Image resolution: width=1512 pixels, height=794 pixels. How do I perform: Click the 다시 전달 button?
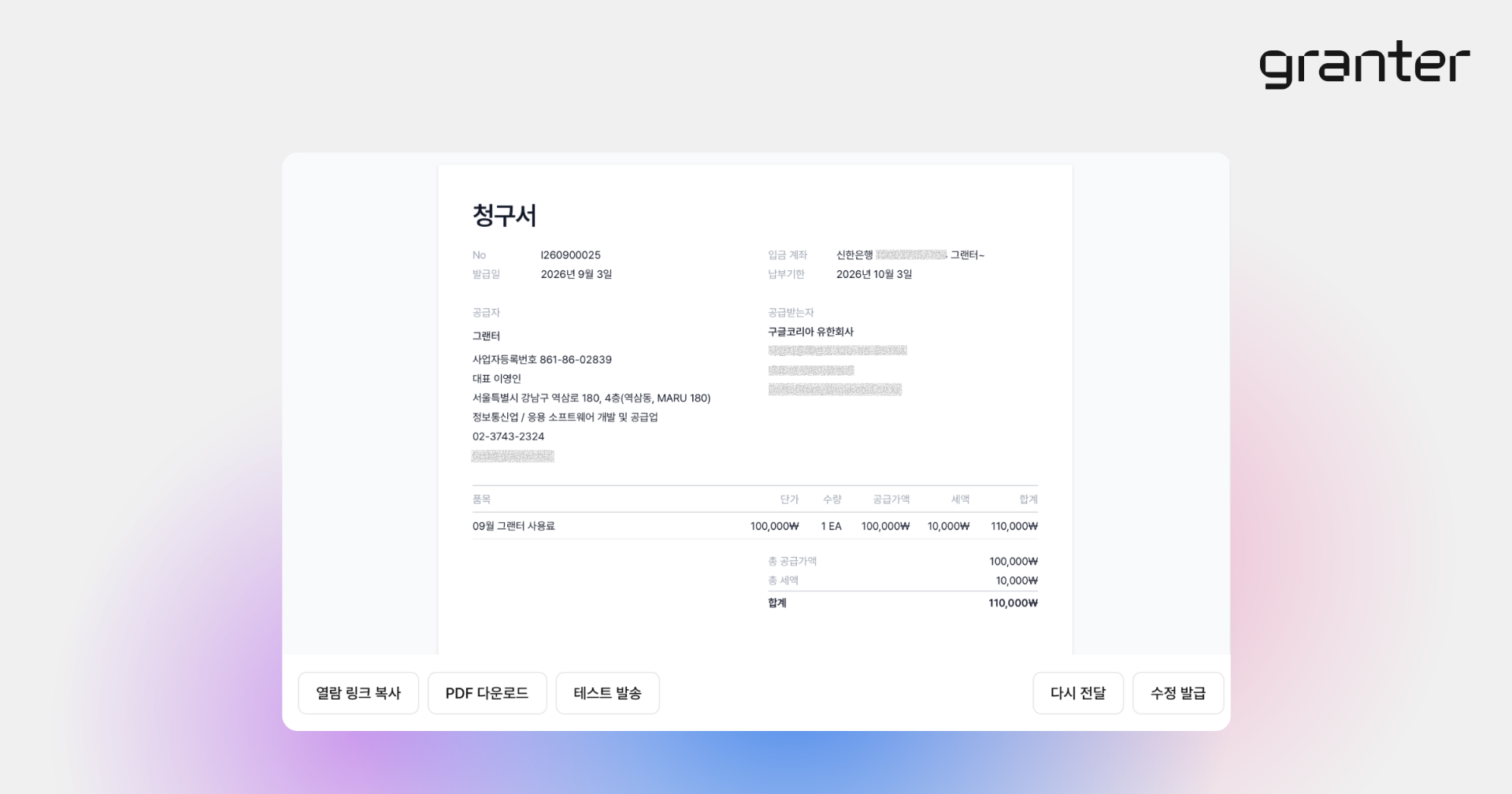[x=1078, y=693]
